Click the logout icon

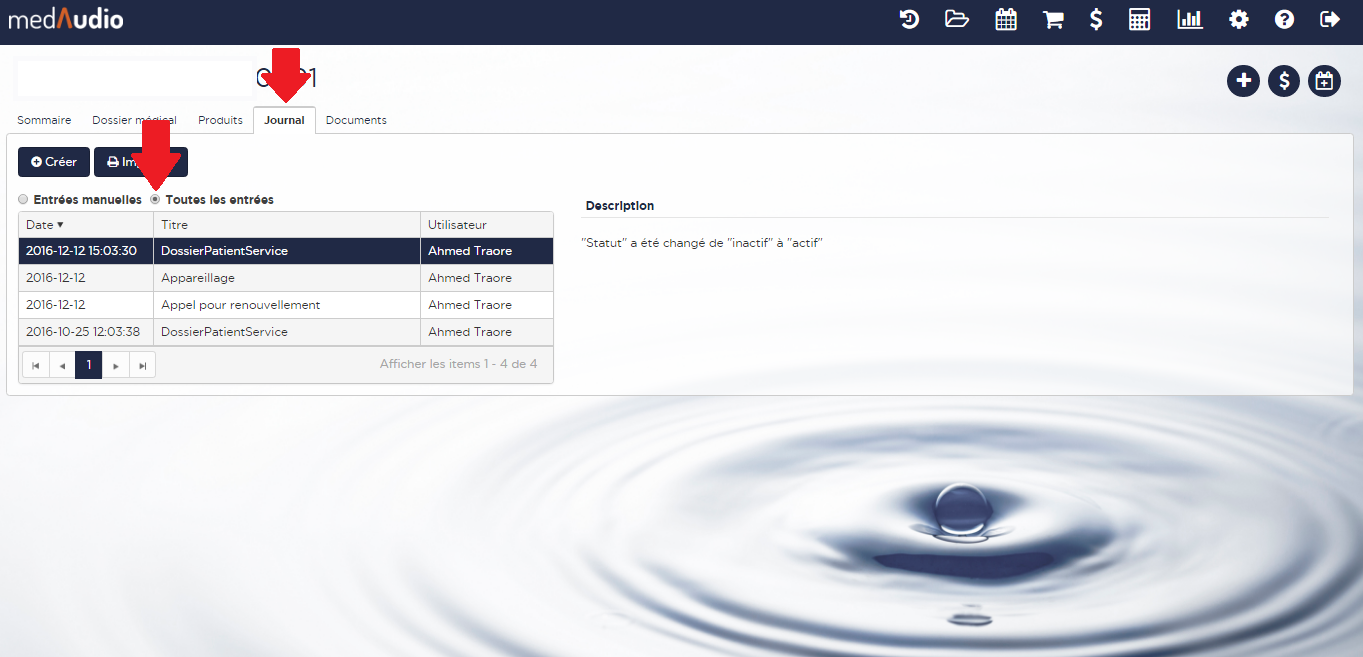[x=1329, y=20]
